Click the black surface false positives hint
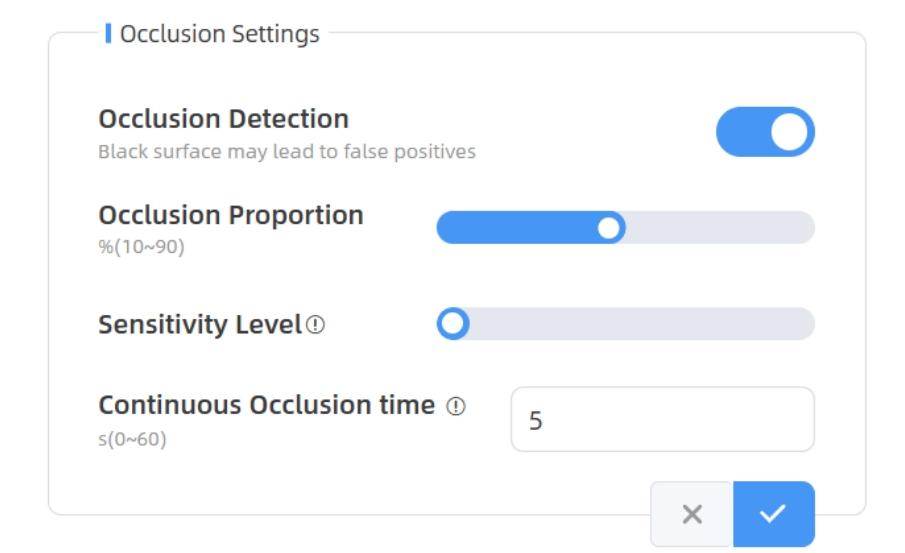This screenshot has width=905, height=553. click(286, 152)
